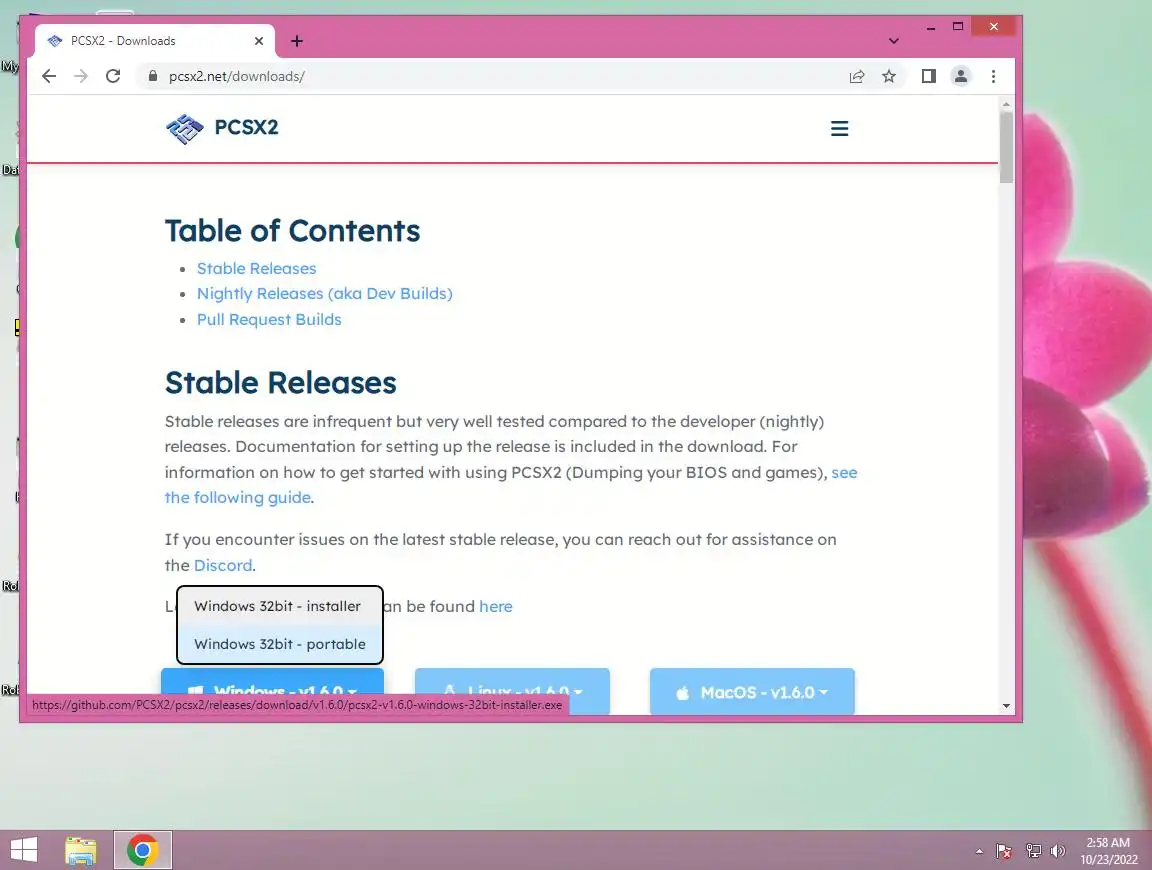Jump to Nightly Releases (aka Dev Builds)
1152x870 pixels.
pyautogui.click(x=325, y=293)
